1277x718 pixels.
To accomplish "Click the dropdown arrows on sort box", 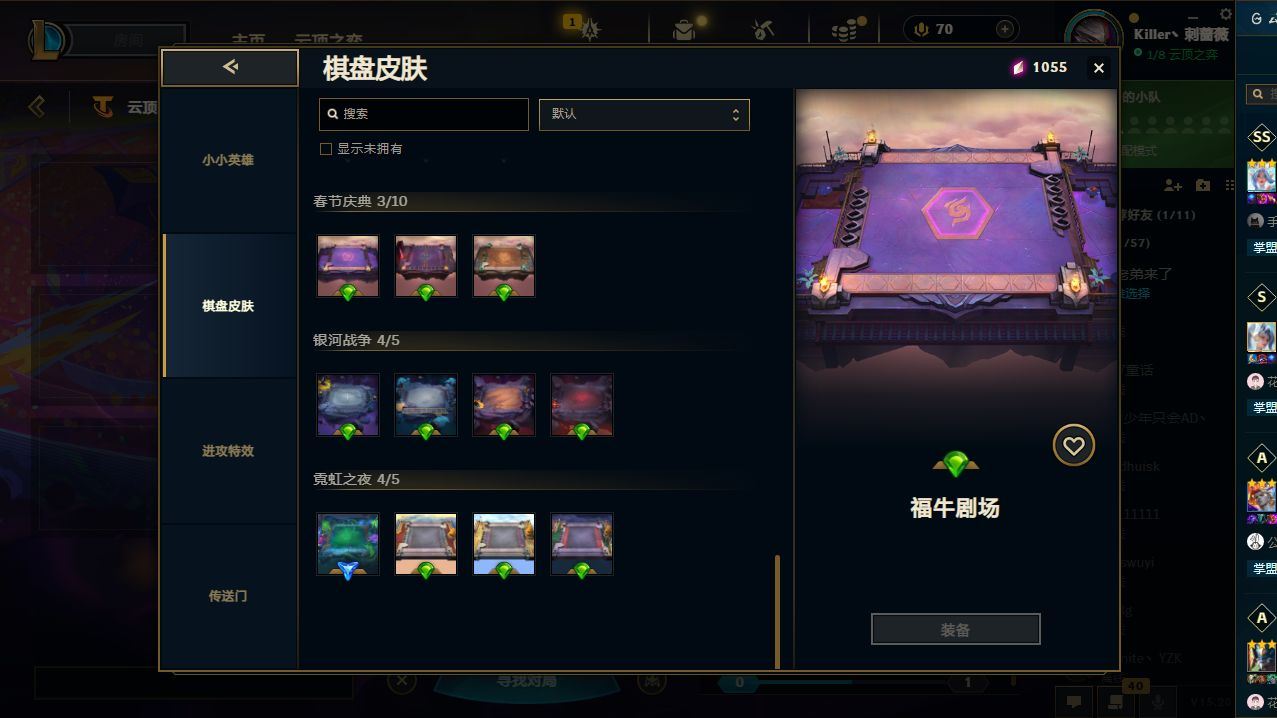I will (x=735, y=114).
